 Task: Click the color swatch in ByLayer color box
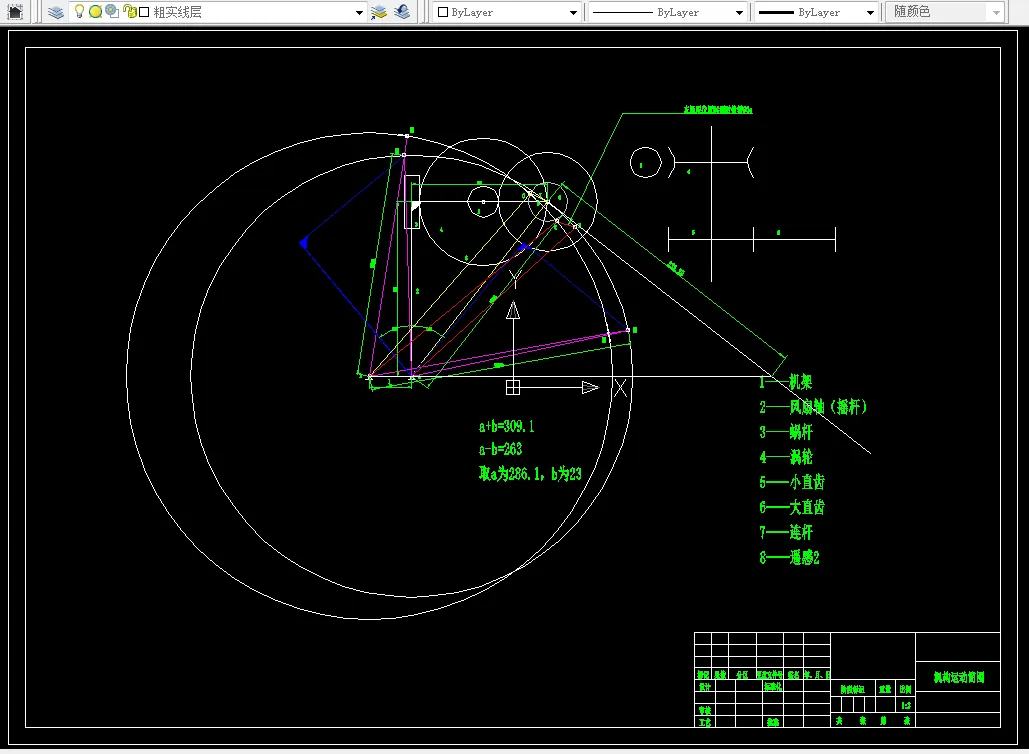coord(443,12)
